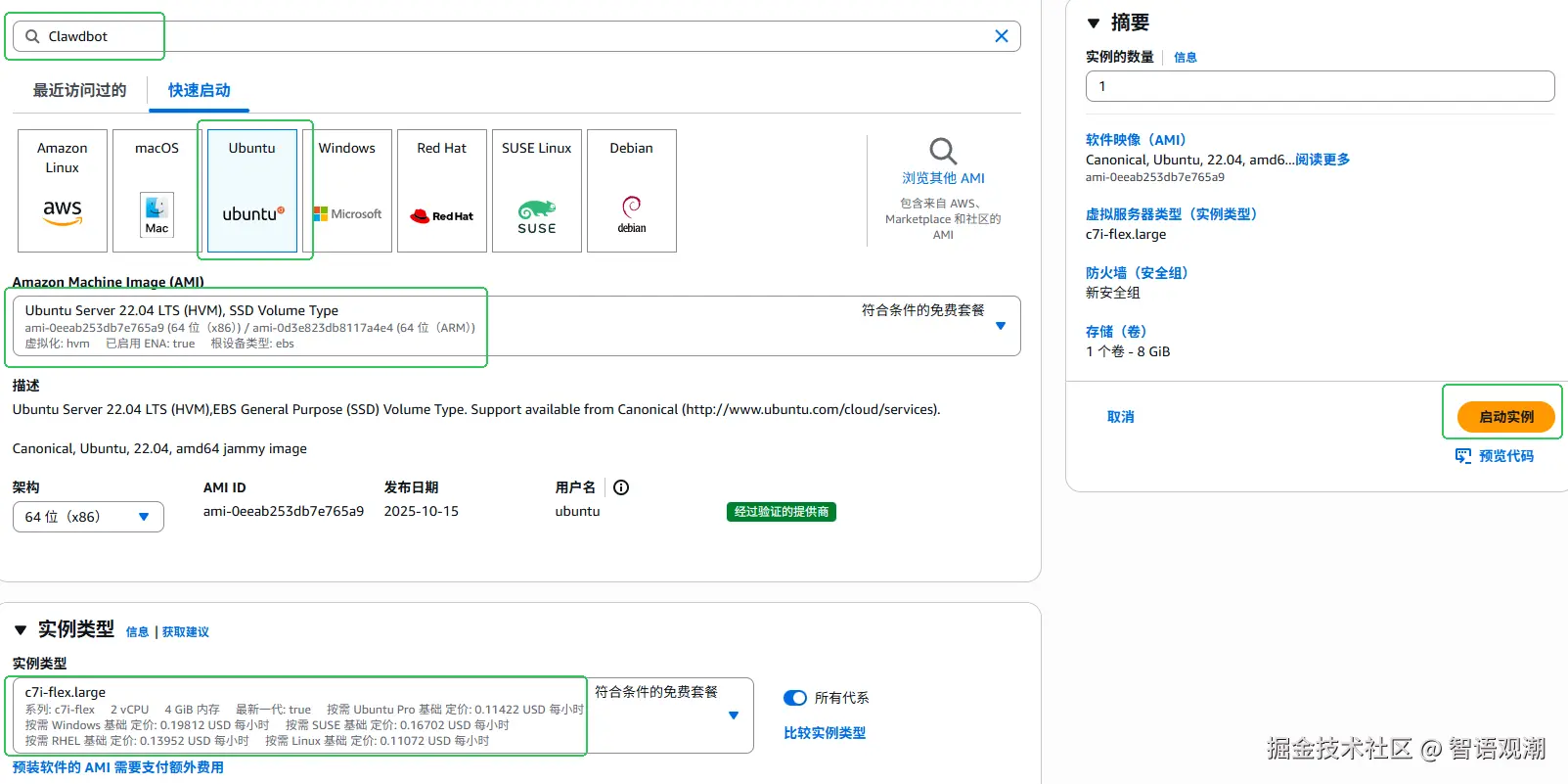Click the c7i-flex.large summary text
1568x784 pixels.
1126,234
